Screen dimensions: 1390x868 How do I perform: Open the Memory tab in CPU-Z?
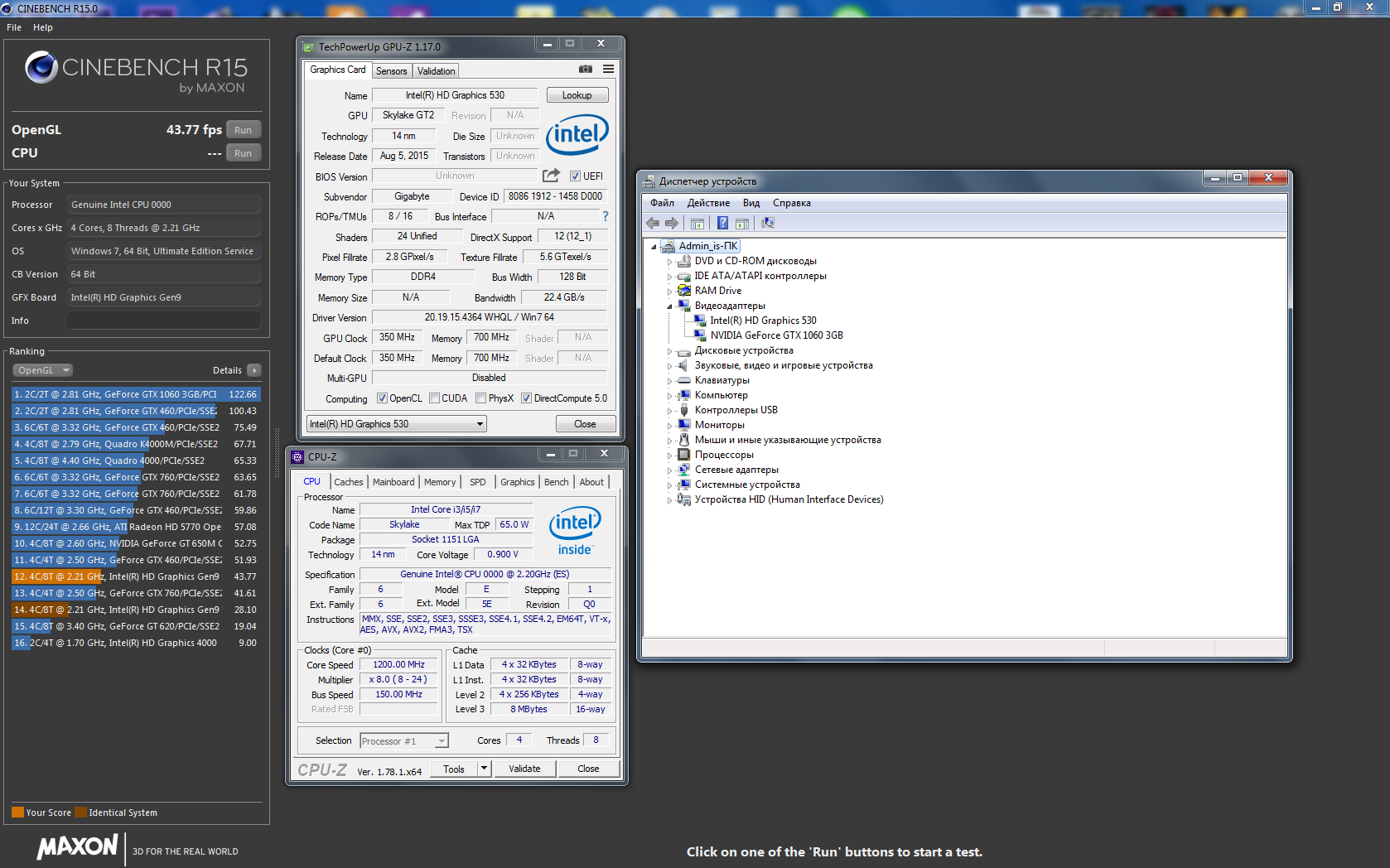440,482
